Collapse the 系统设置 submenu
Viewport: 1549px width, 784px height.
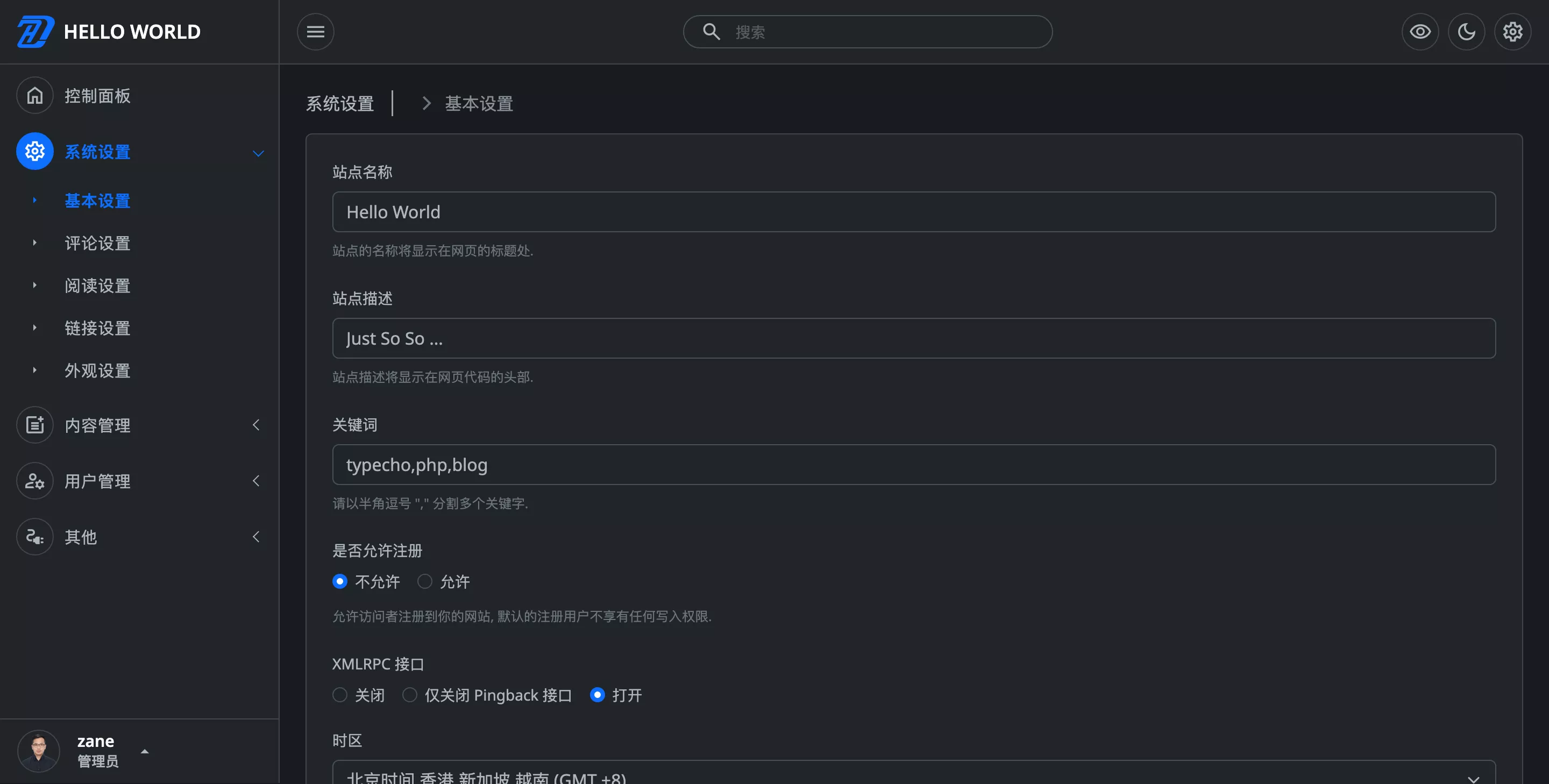(x=258, y=153)
